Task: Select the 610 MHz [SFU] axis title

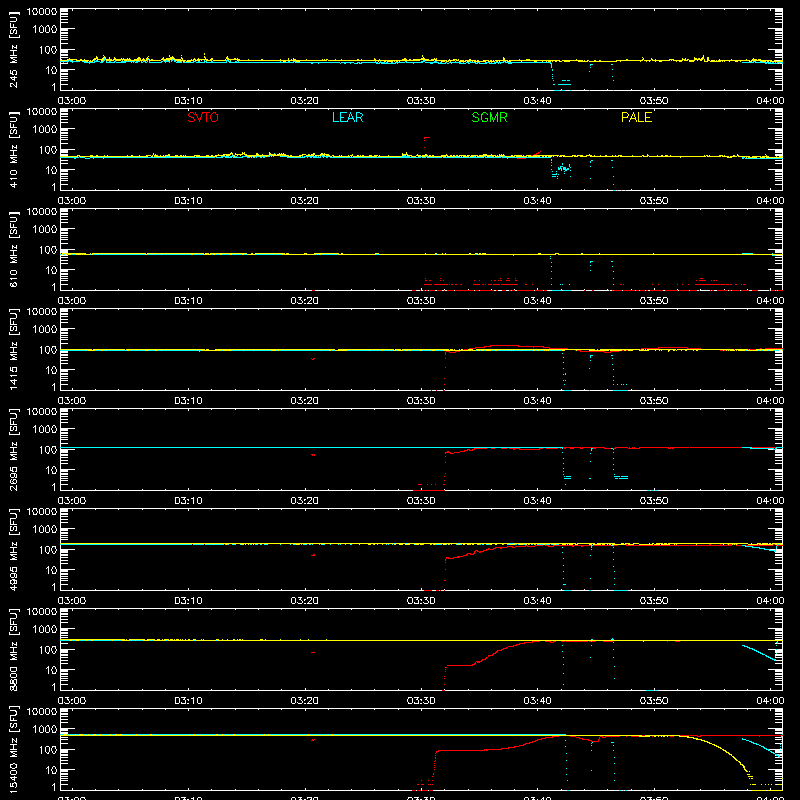Action: pos(14,249)
